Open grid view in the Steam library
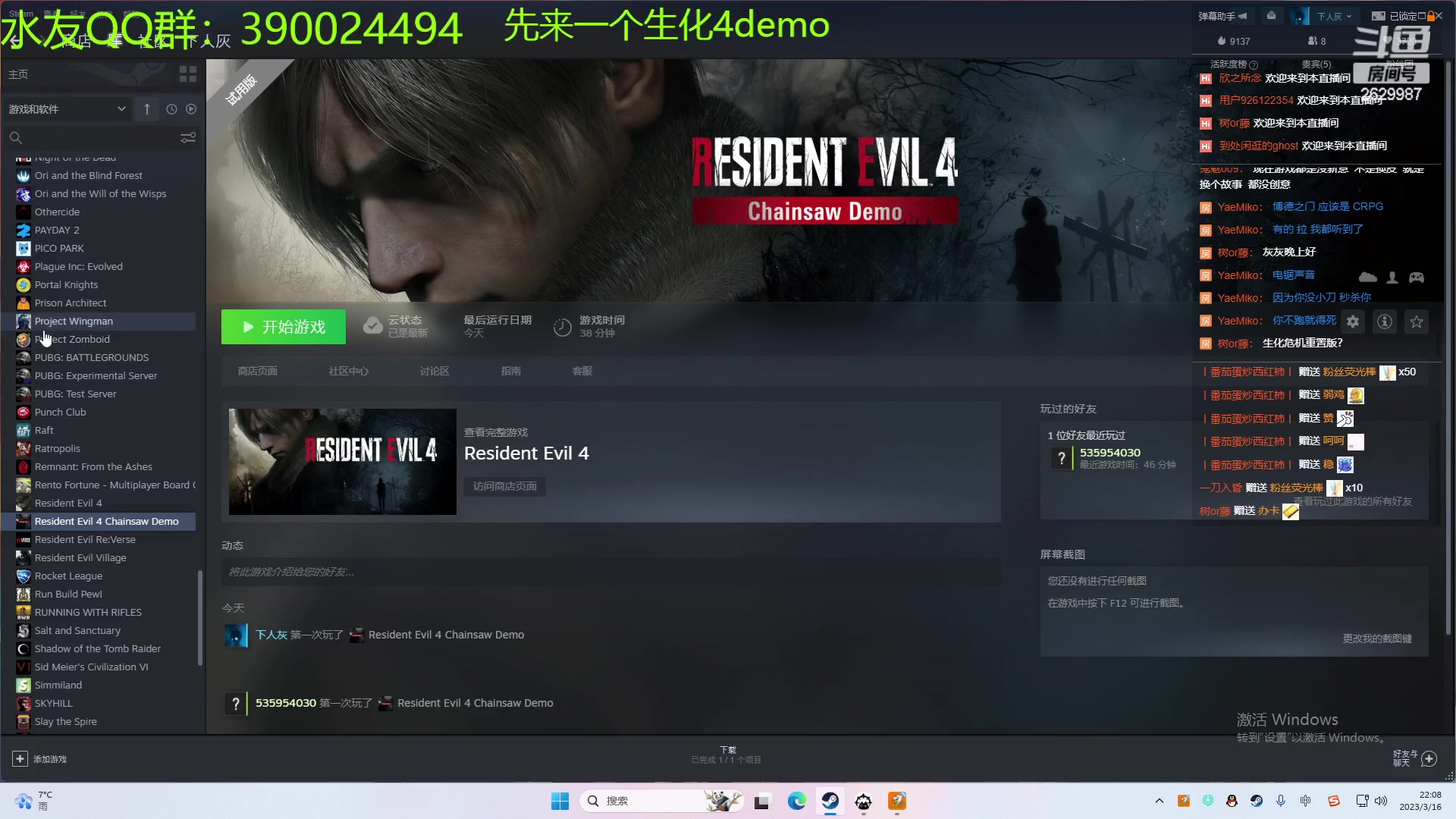The width and height of the screenshot is (1456, 819). click(187, 74)
